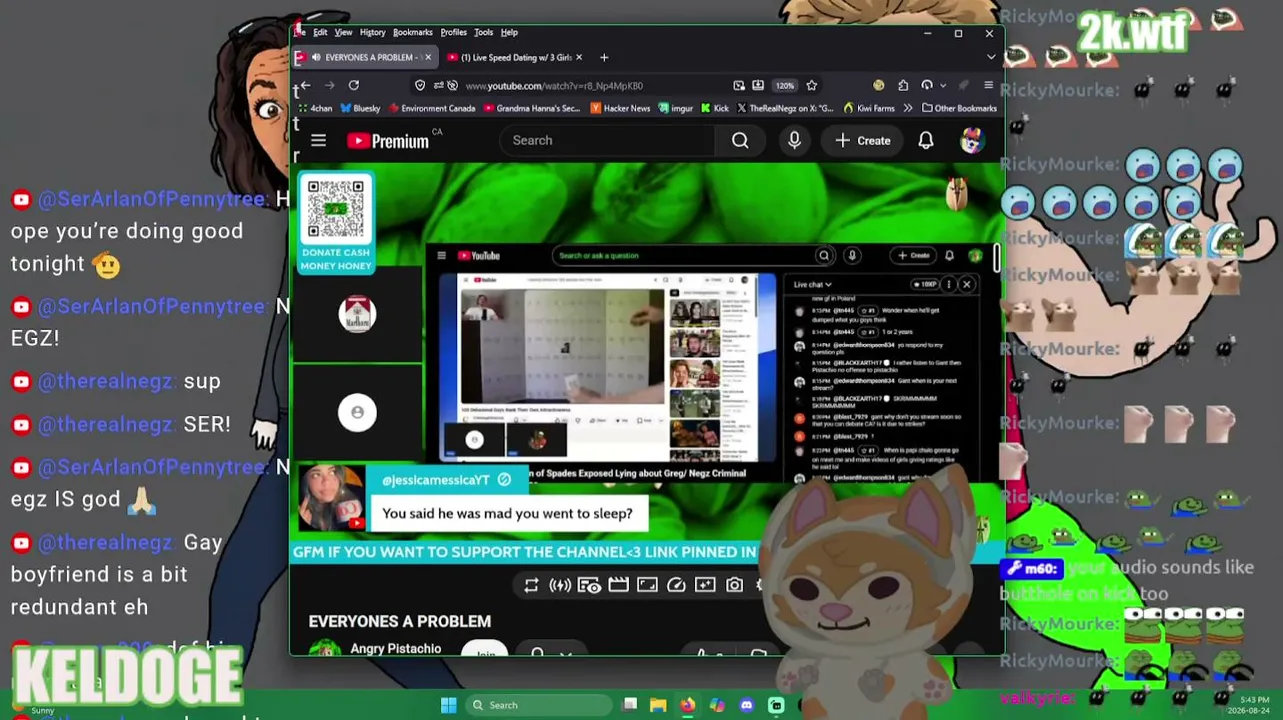Screen dimensions: 1283x720
Task: Go forward with the browser's forward arrow
Action: (x=329, y=86)
